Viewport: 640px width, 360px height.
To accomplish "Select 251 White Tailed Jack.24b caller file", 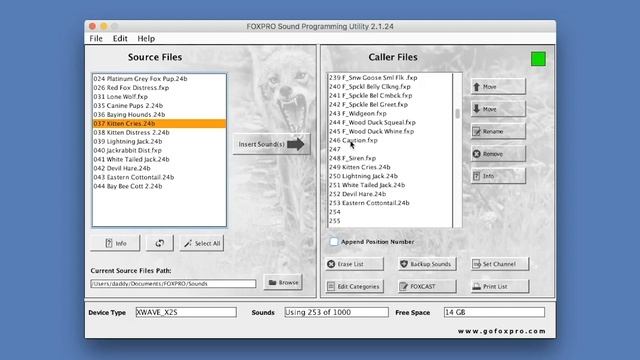I will [390, 185].
